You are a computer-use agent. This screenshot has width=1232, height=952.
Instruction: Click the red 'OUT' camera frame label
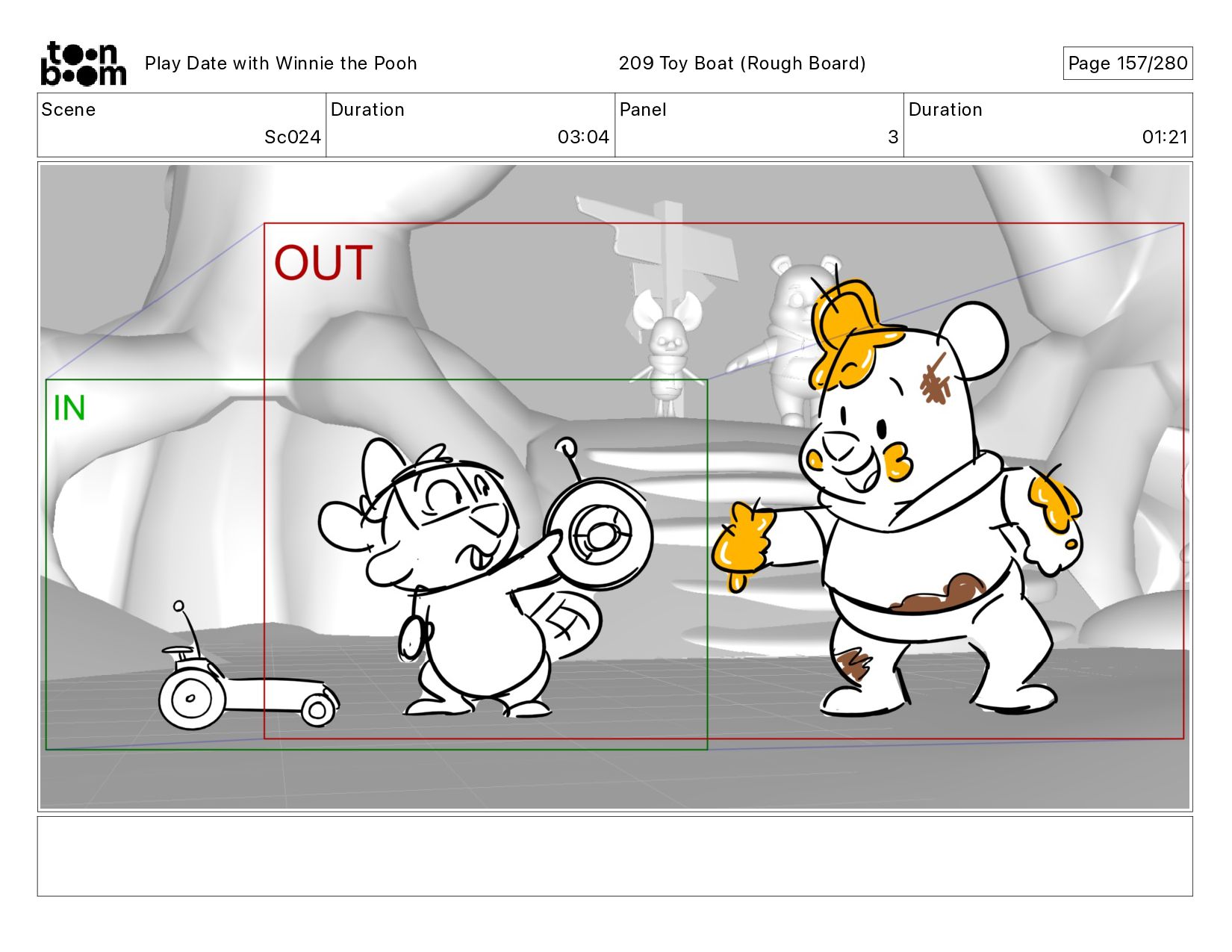point(323,263)
